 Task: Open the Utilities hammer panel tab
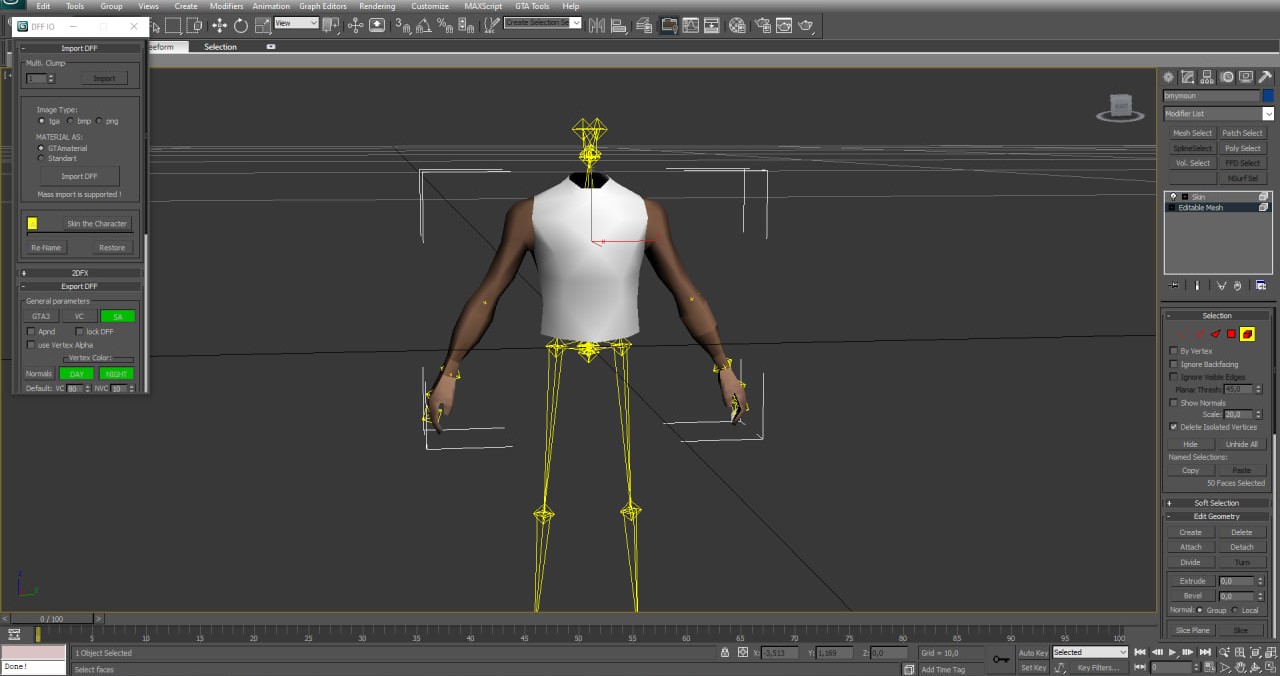point(1265,77)
